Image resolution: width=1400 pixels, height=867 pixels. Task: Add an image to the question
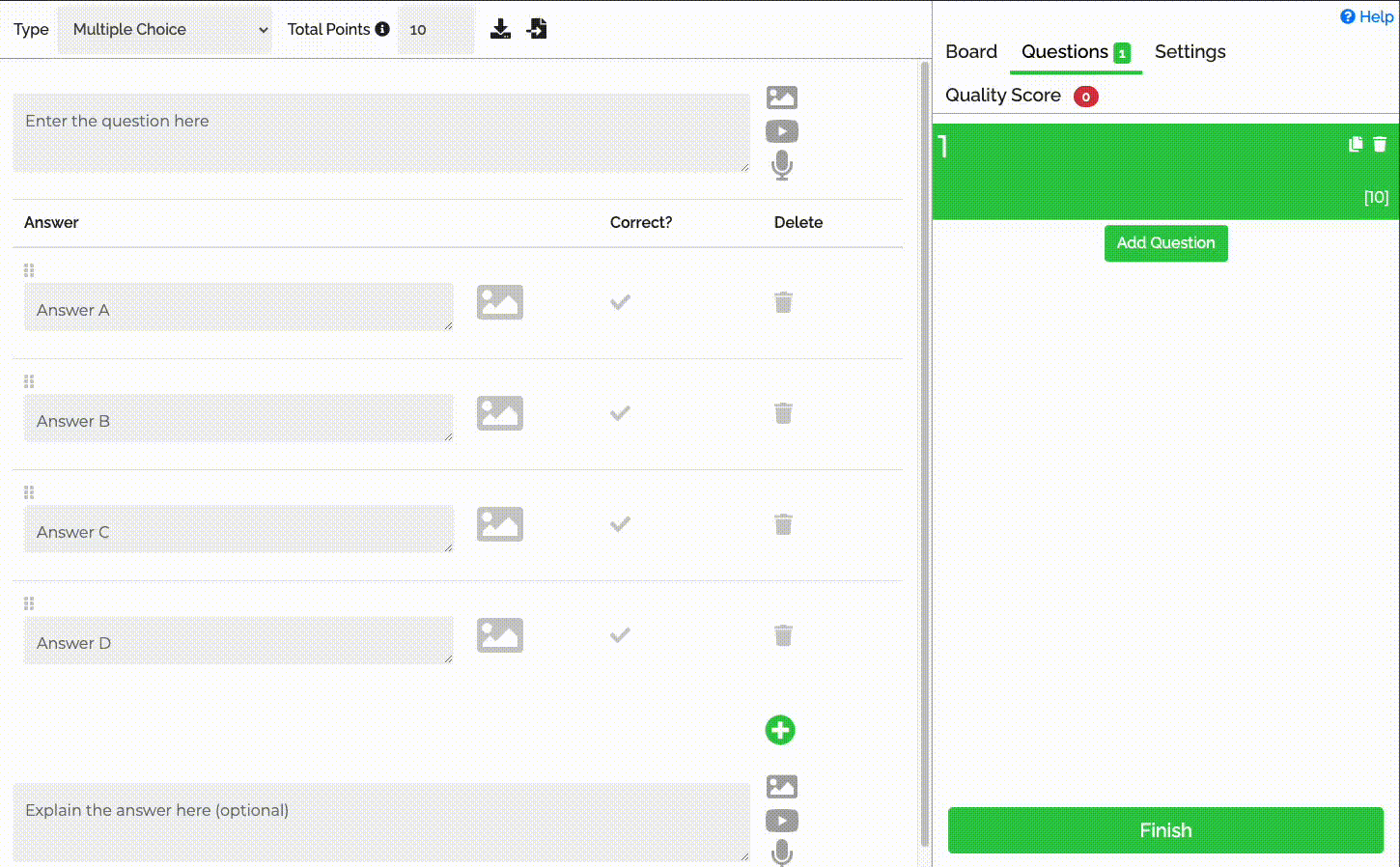(x=781, y=98)
